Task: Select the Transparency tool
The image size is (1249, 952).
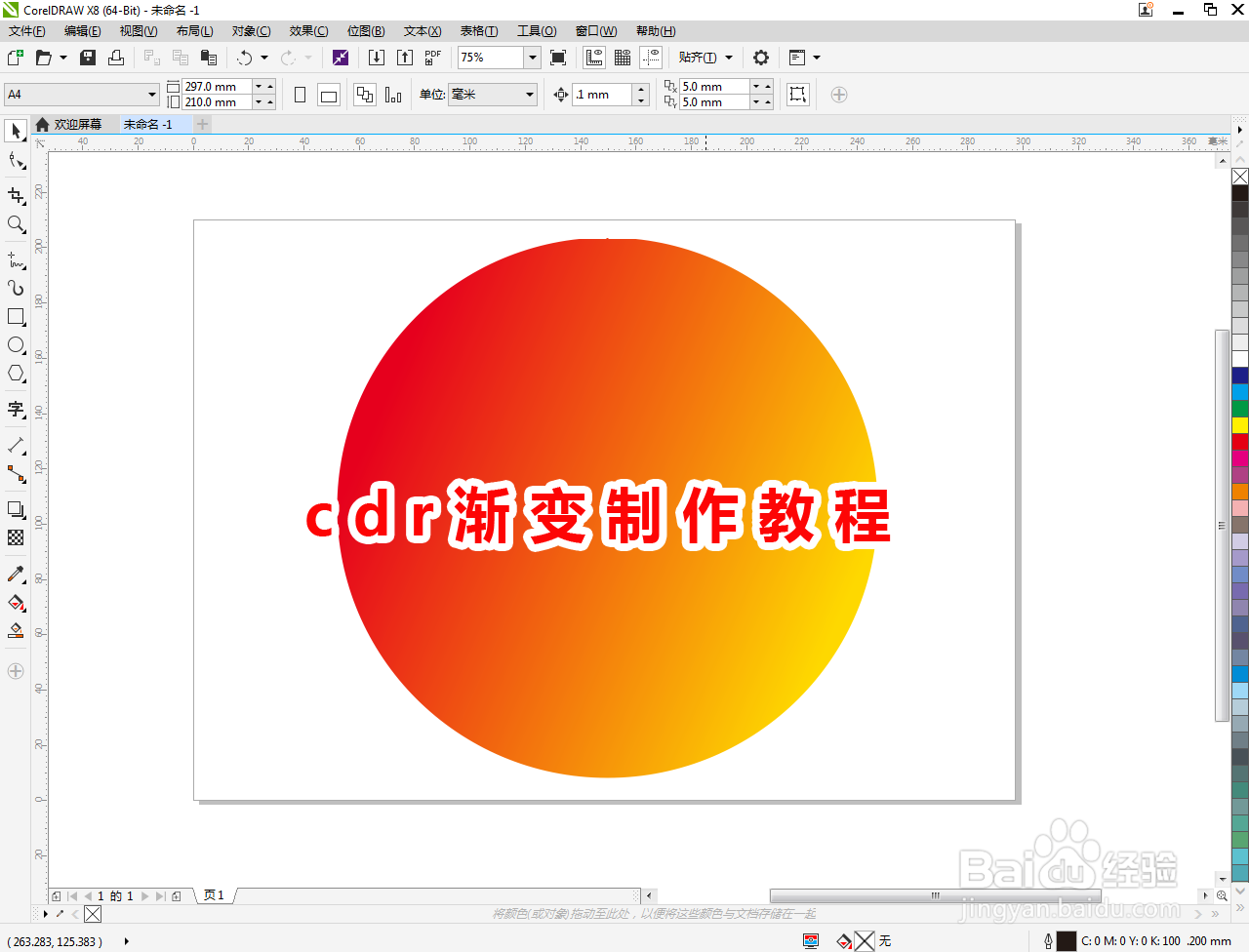Action: click(16, 537)
